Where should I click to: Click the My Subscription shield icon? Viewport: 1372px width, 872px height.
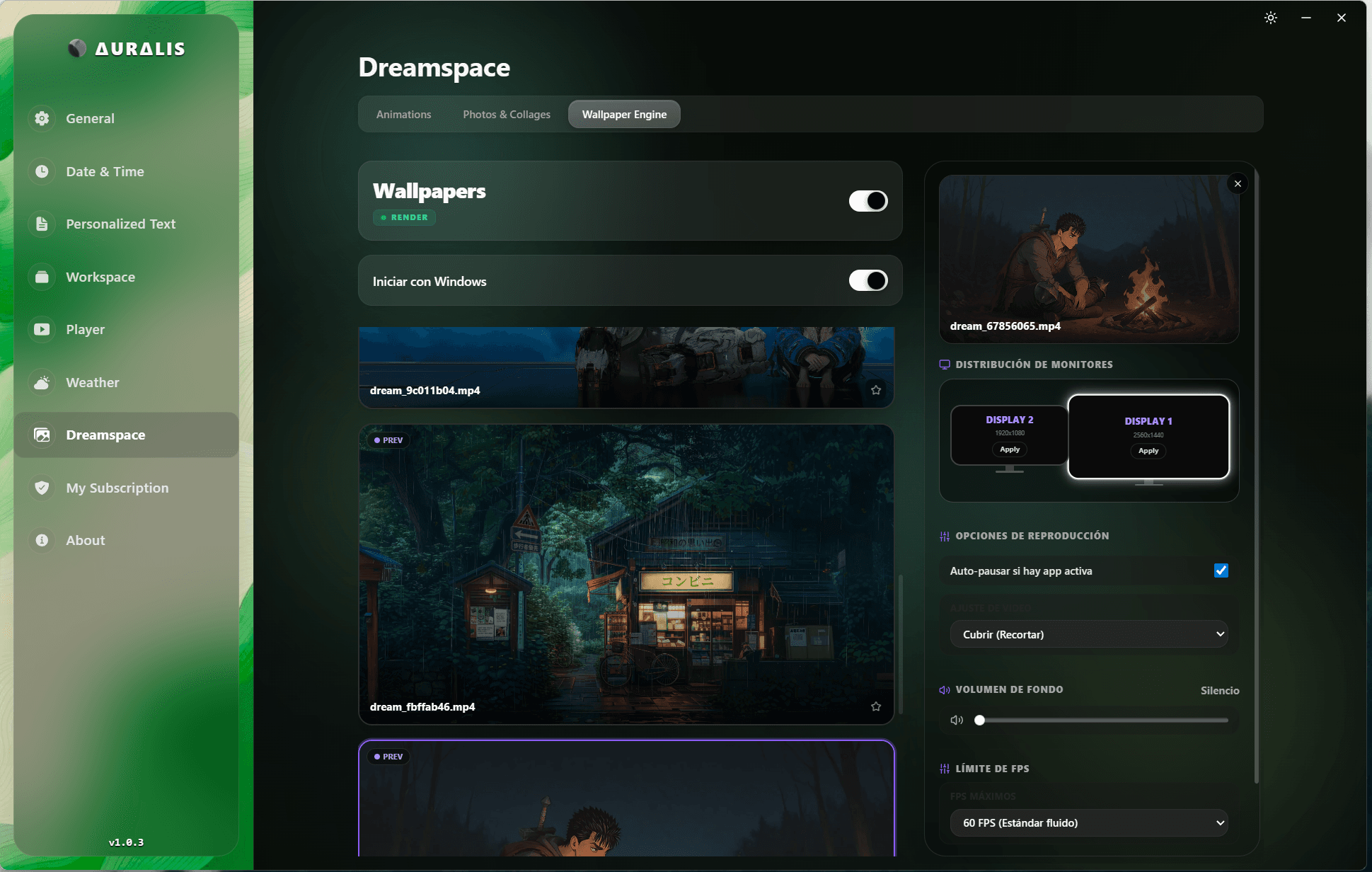42,488
